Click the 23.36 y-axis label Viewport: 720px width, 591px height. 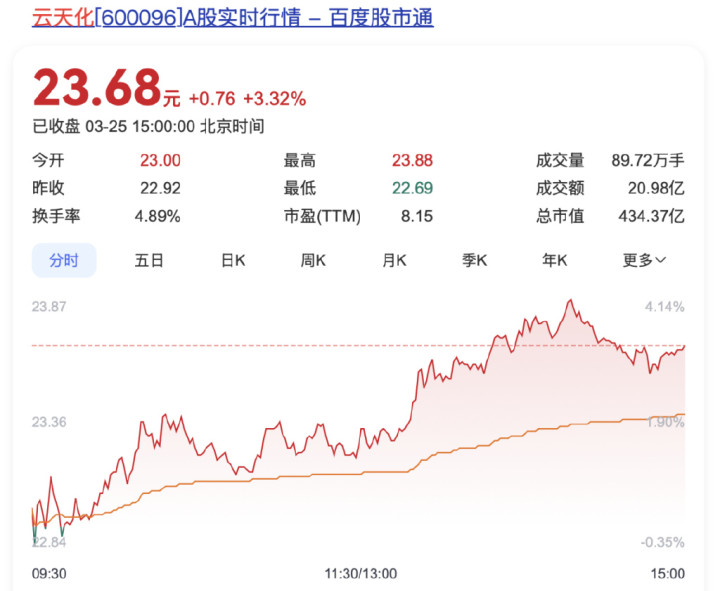(x=49, y=422)
